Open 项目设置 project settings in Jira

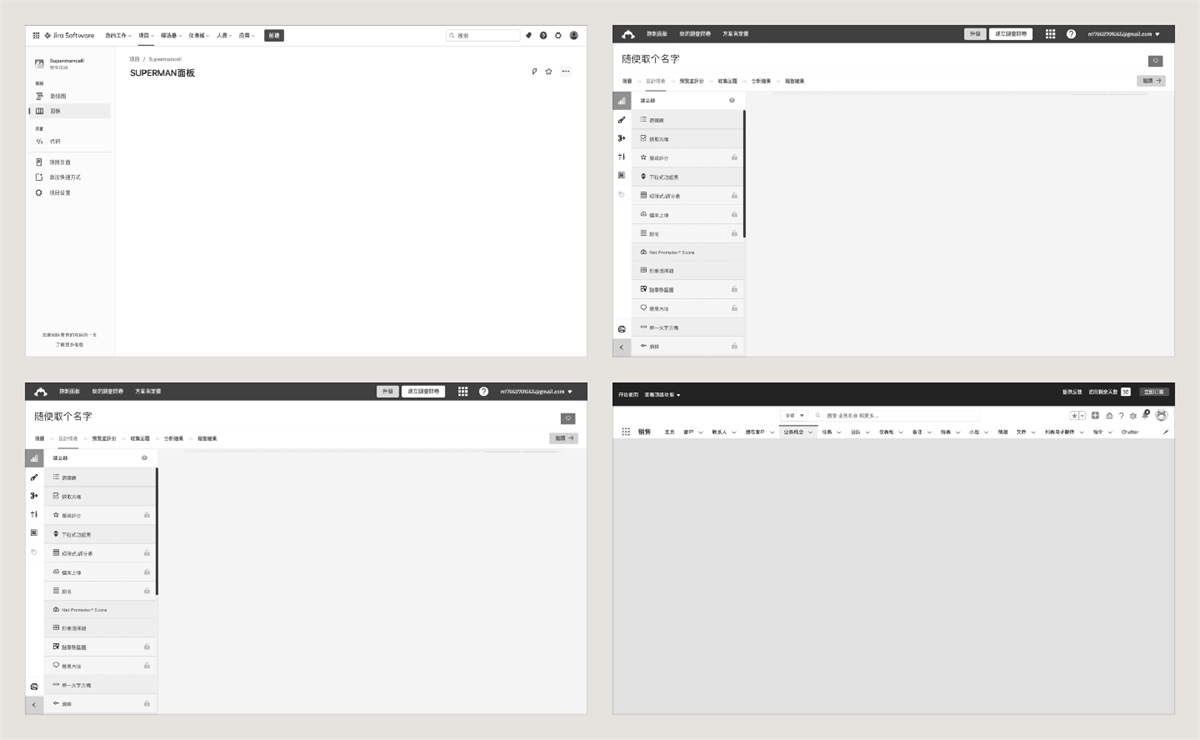click(x=69, y=192)
